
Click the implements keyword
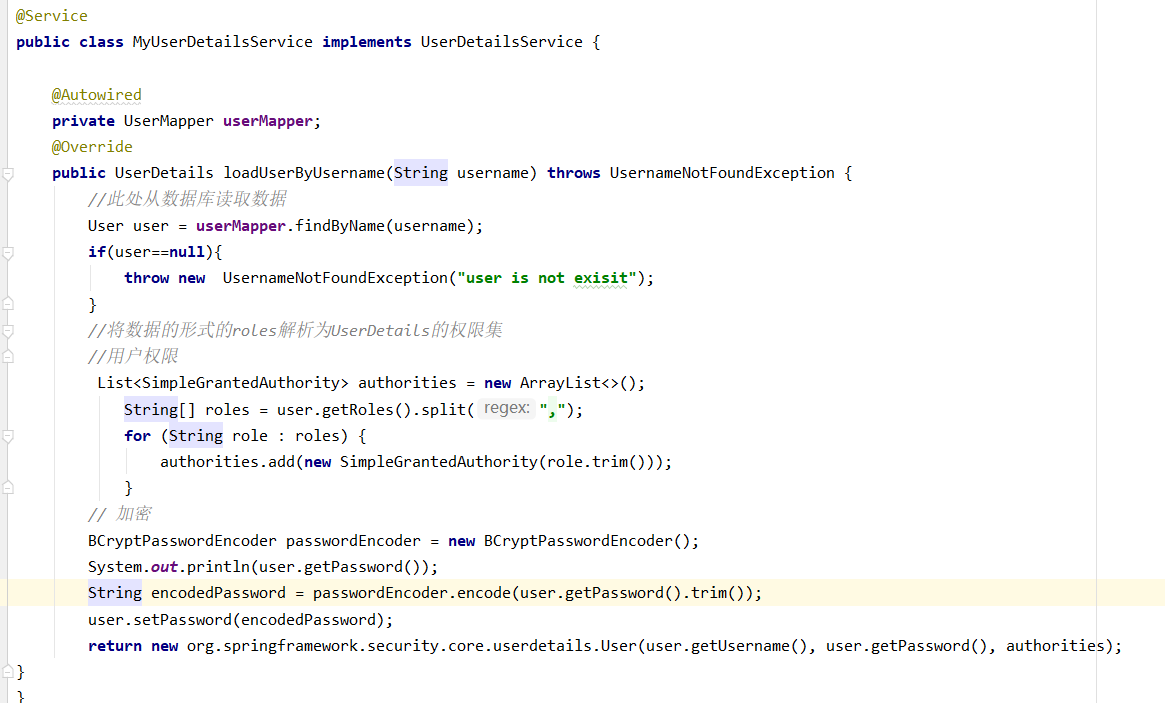coord(366,42)
